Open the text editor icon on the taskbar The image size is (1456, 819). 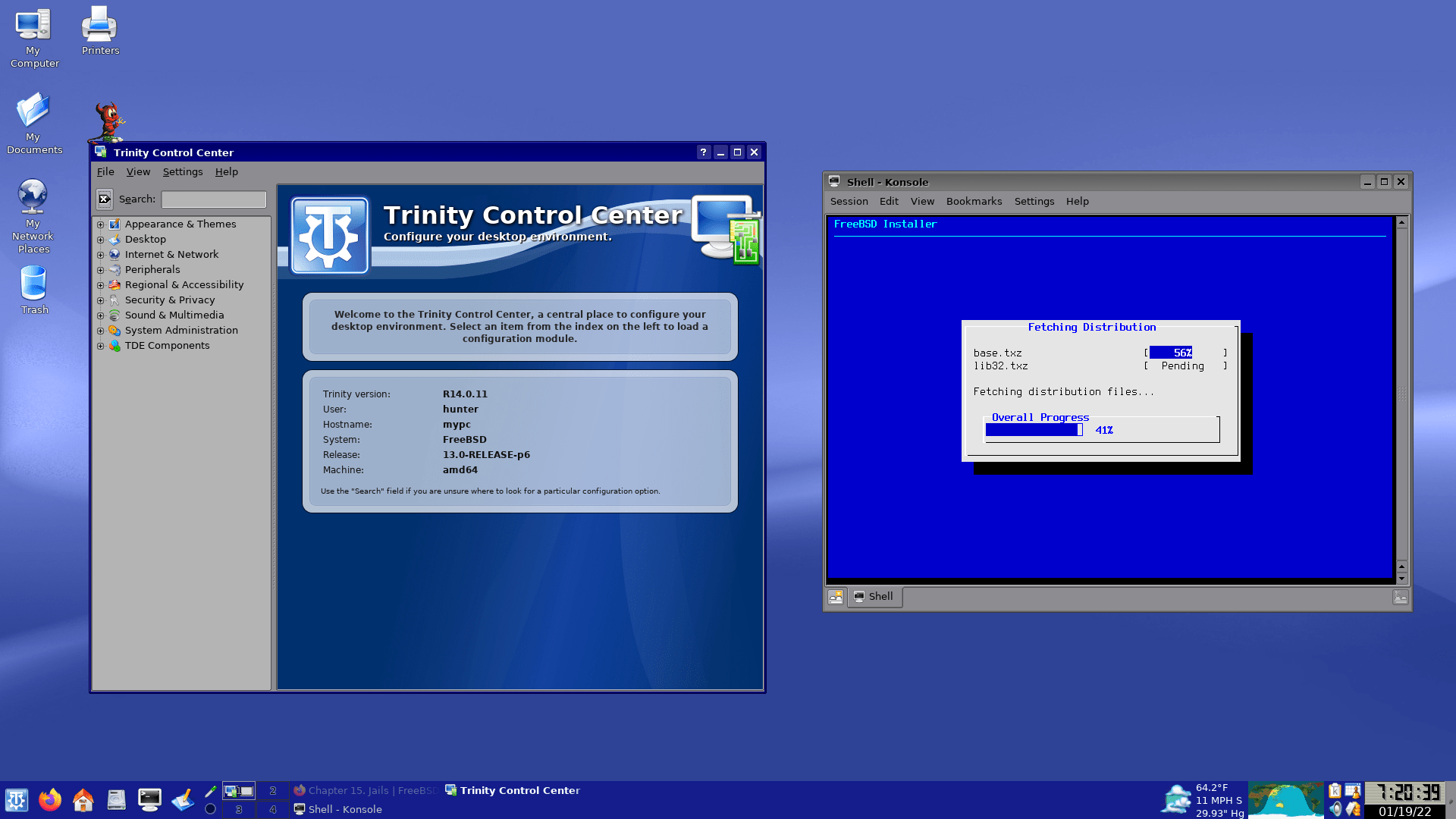(x=182, y=799)
